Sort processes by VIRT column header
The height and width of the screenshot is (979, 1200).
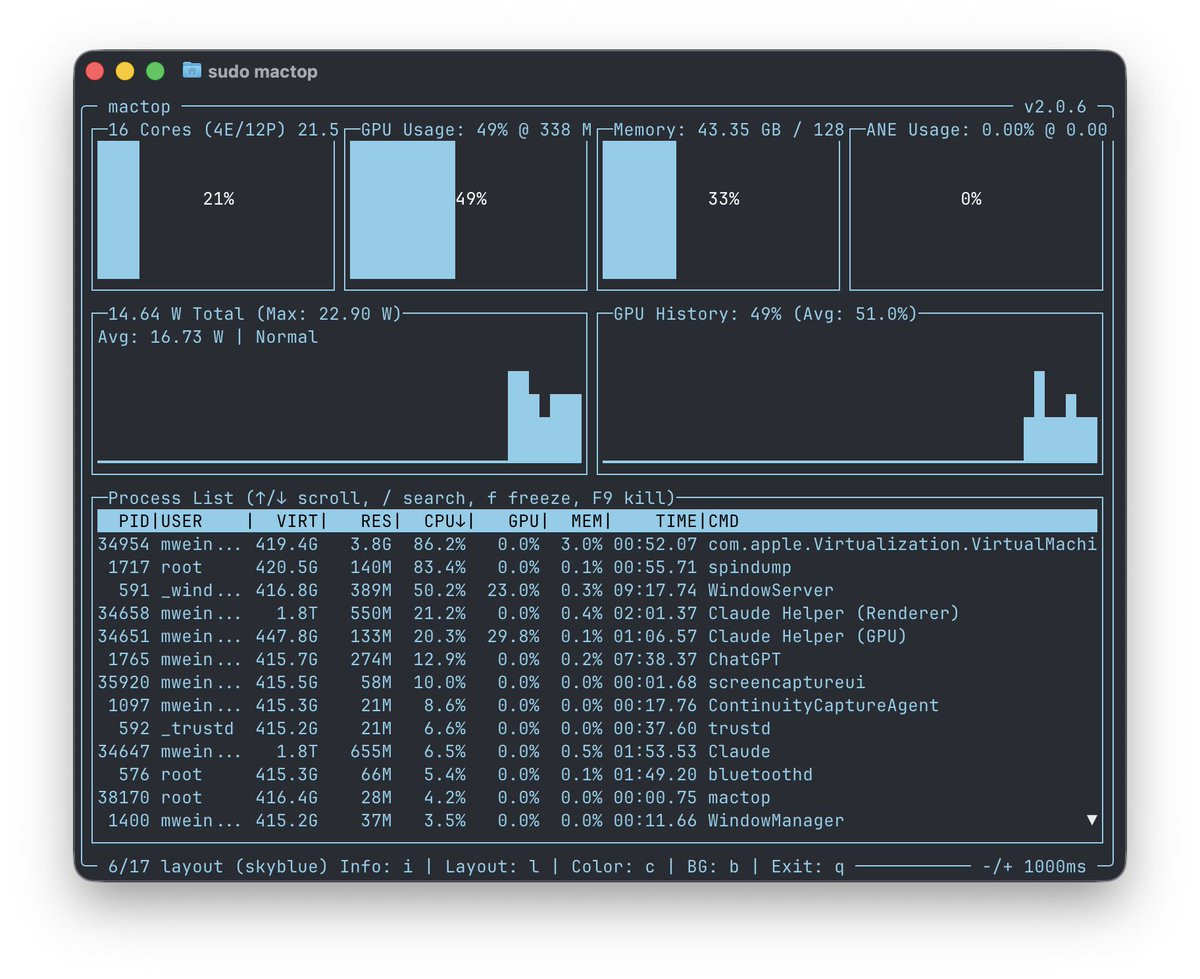point(298,521)
